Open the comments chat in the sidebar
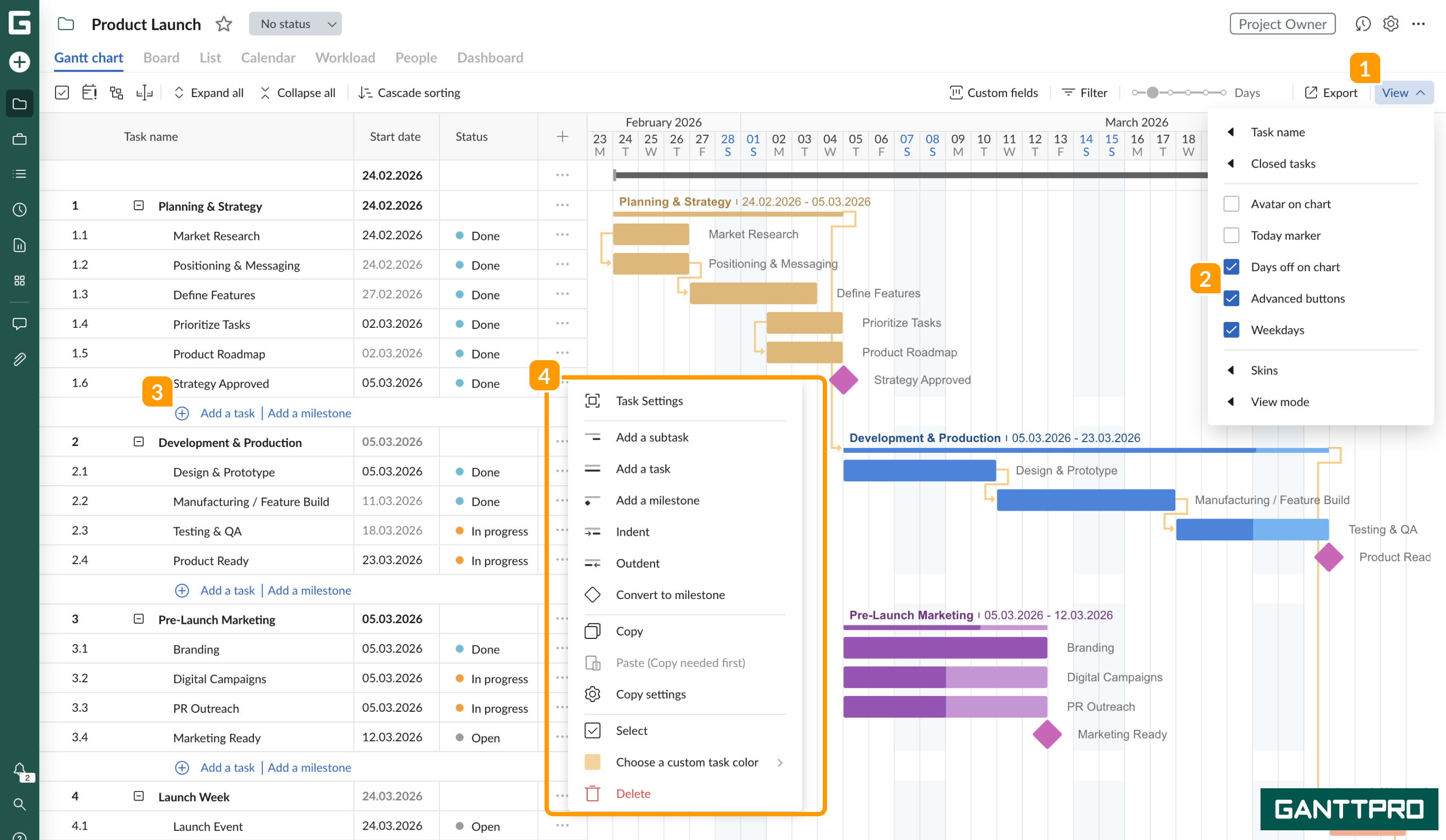The image size is (1446, 840). [19, 323]
